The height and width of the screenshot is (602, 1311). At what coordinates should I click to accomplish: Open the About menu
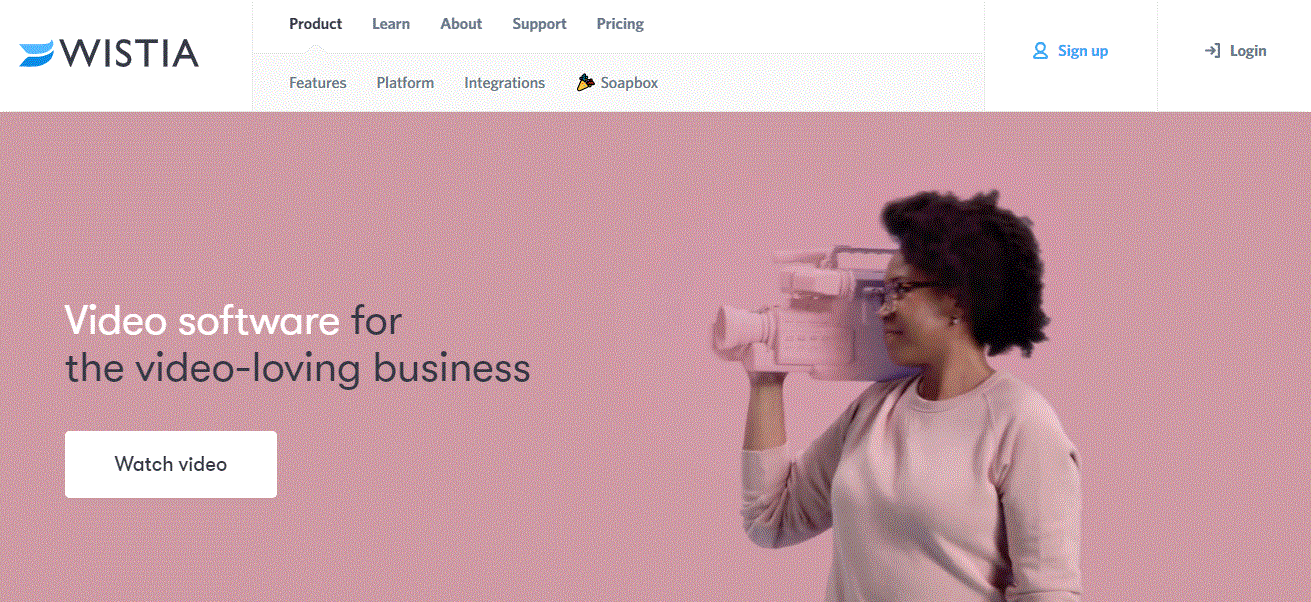(461, 24)
